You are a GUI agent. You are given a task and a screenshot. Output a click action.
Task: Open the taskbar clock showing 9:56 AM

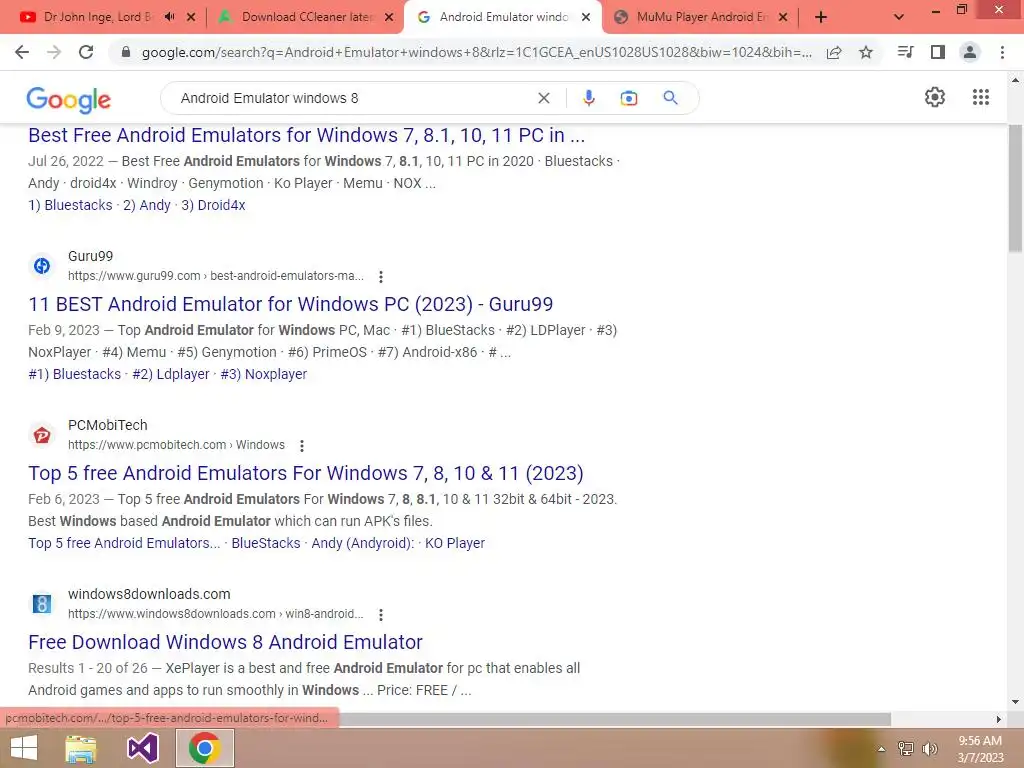tap(980, 749)
